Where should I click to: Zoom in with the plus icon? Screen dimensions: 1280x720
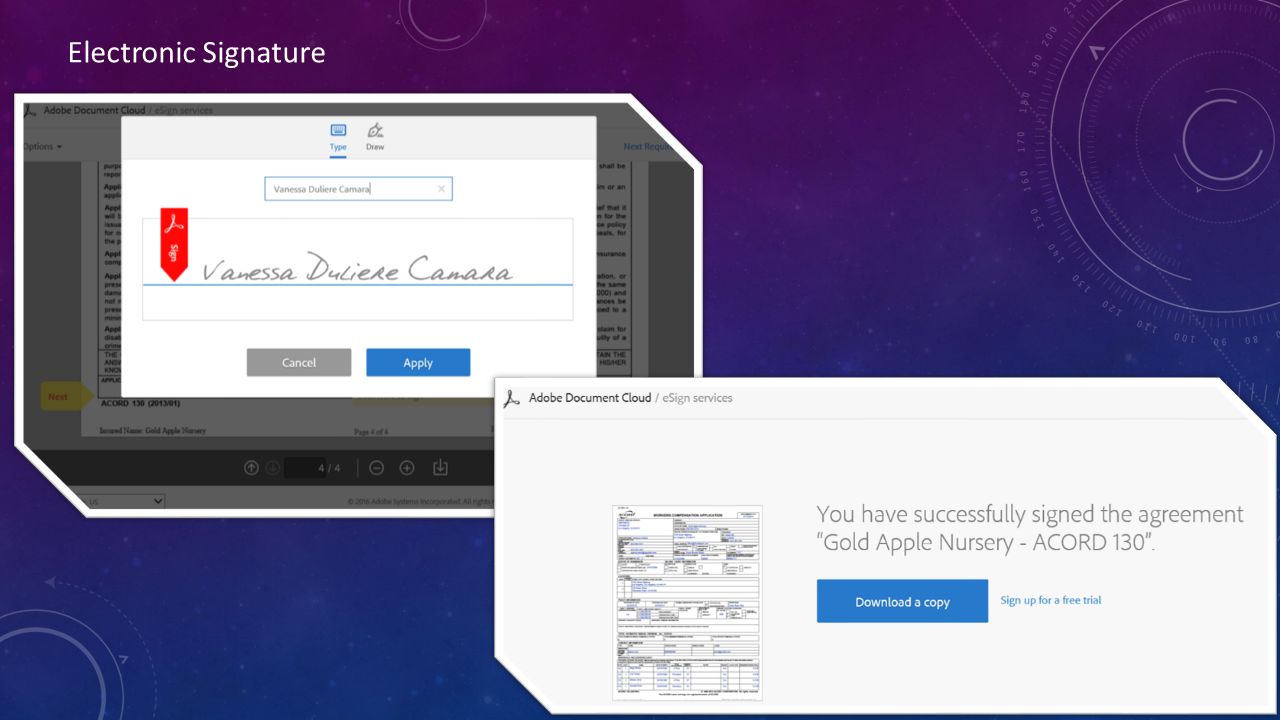tap(407, 467)
